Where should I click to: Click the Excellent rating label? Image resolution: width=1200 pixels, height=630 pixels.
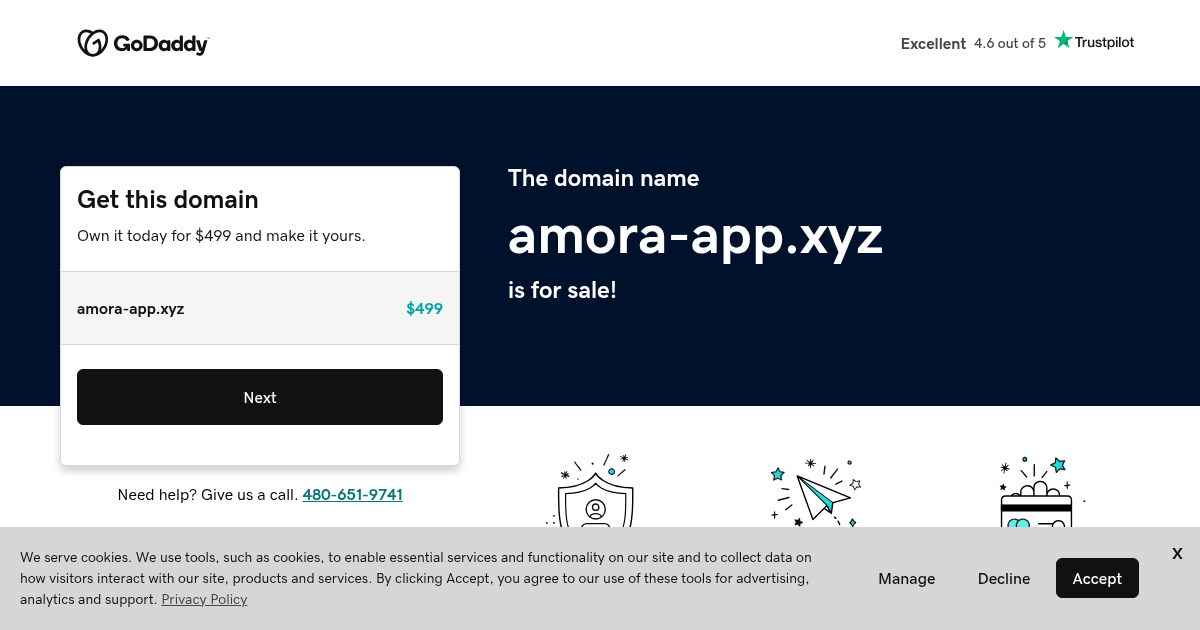coord(933,43)
